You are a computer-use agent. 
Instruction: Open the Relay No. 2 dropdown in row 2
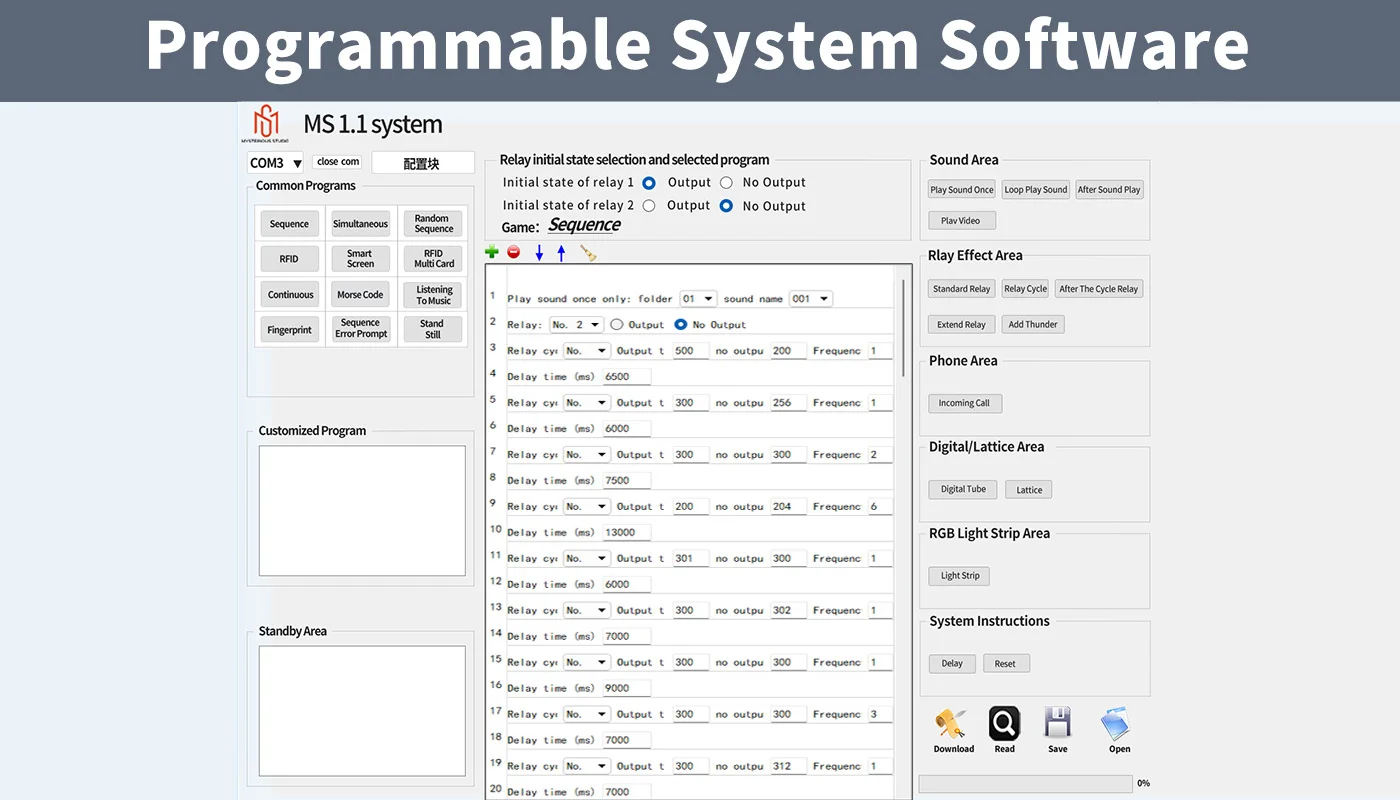coord(576,325)
